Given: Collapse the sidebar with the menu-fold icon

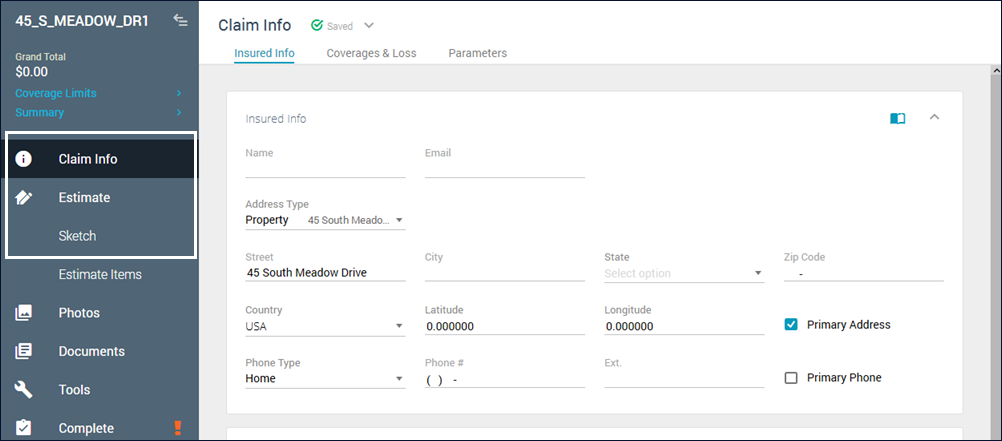Looking at the screenshot, I should point(180,20).
